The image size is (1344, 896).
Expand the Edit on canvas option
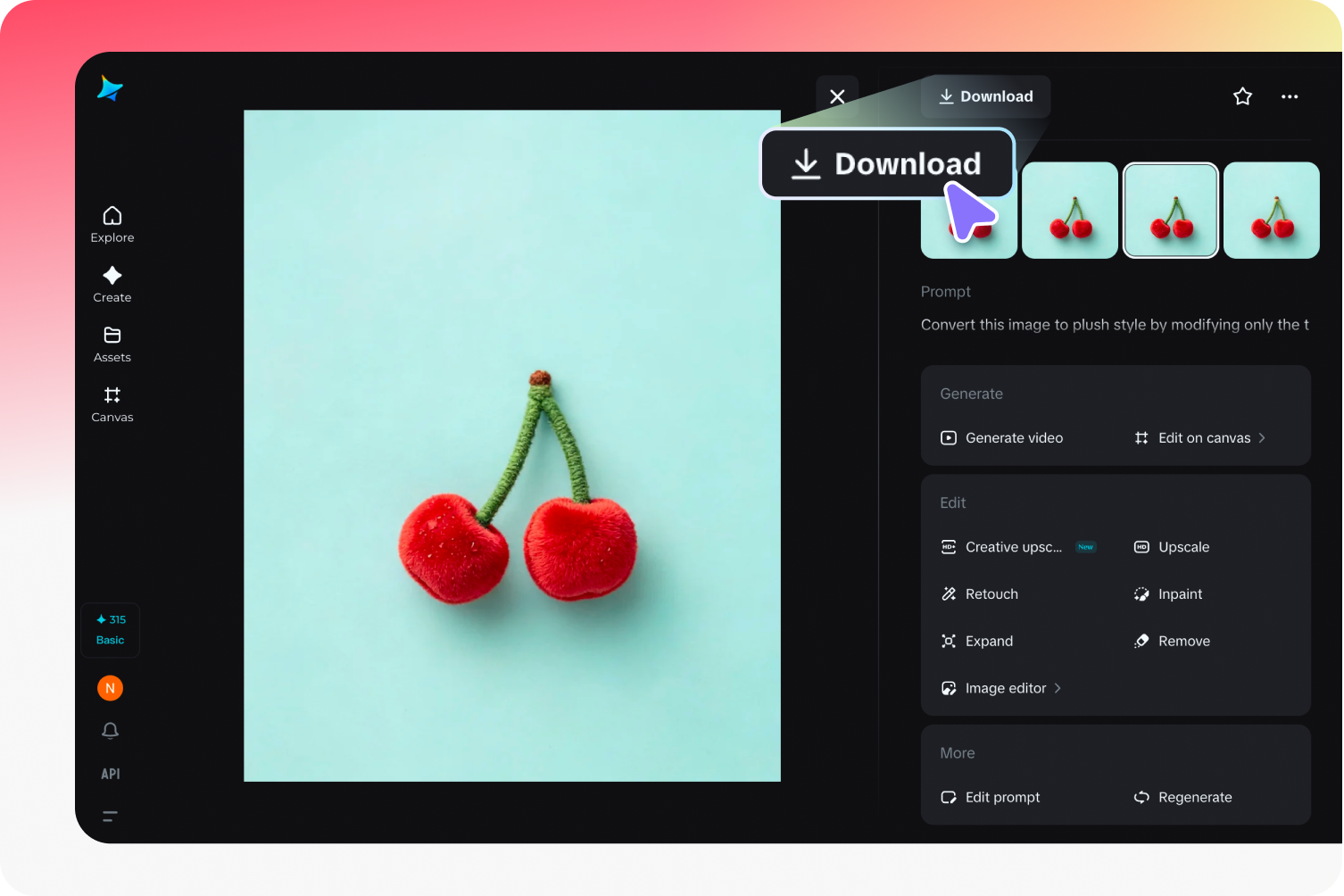point(1204,437)
